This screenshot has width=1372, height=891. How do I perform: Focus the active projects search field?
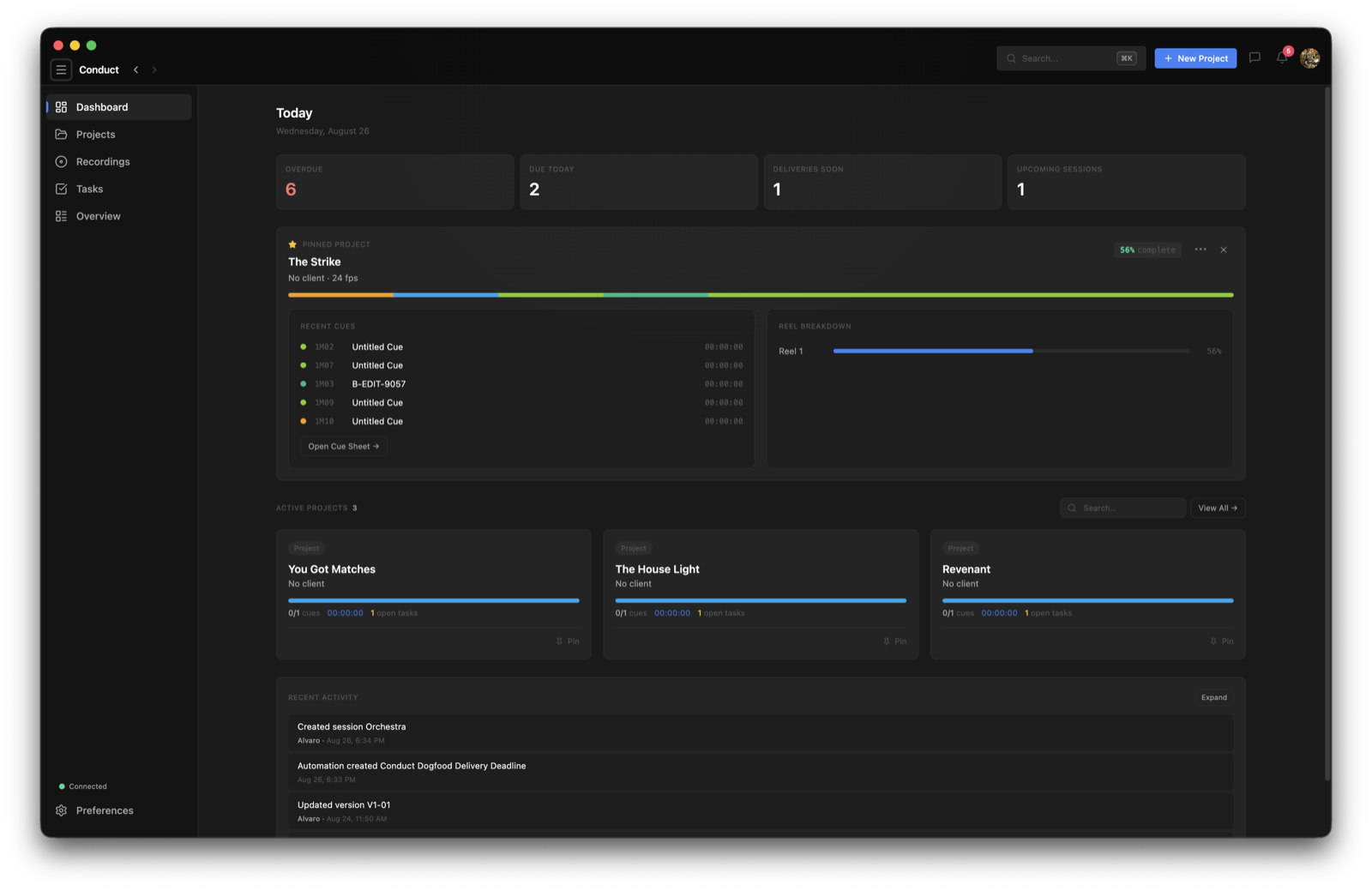click(1122, 508)
